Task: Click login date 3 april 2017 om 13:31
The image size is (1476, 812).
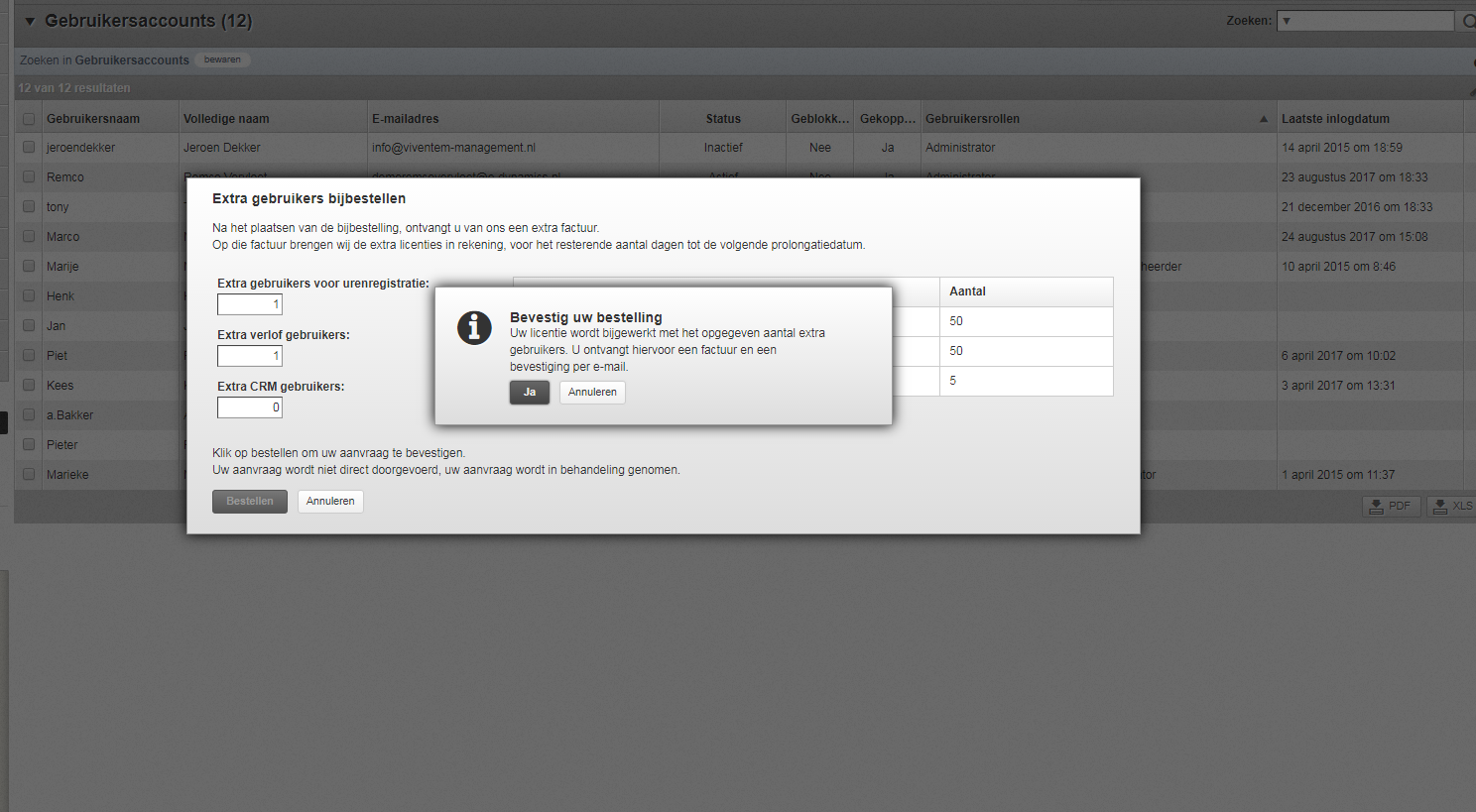Action: click(1338, 386)
